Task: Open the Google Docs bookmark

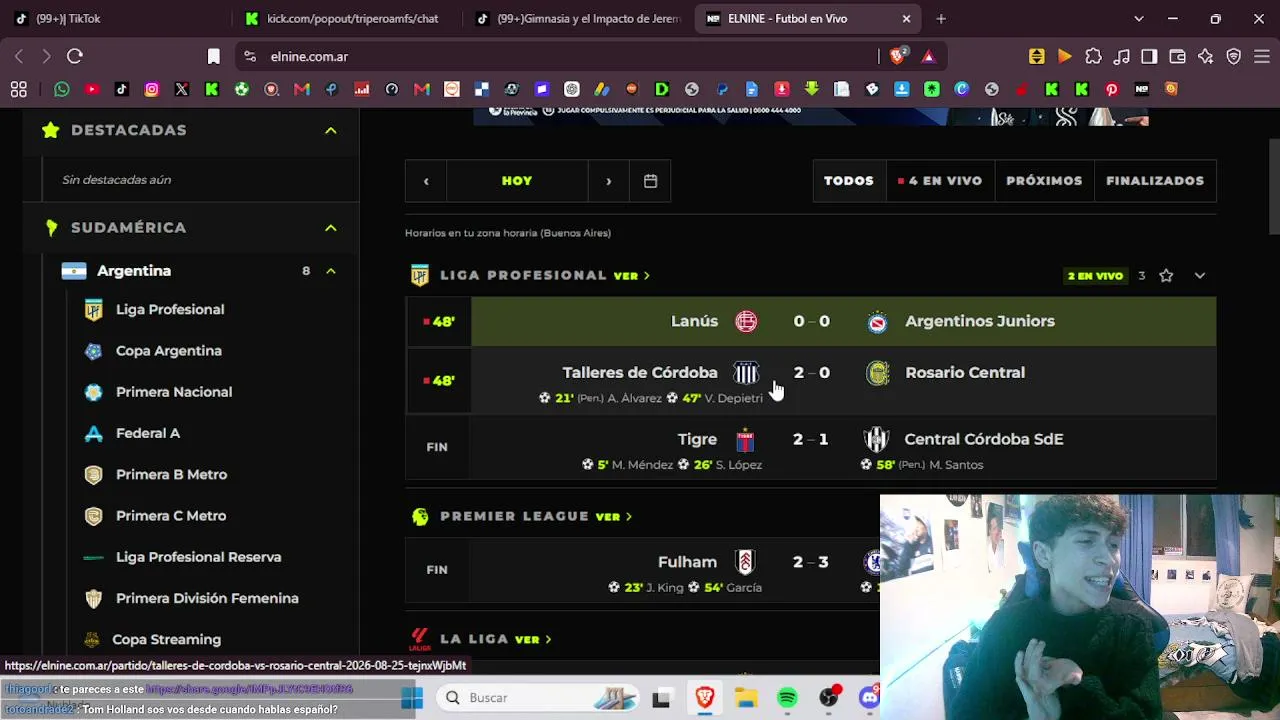Action: tap(752, 89)
